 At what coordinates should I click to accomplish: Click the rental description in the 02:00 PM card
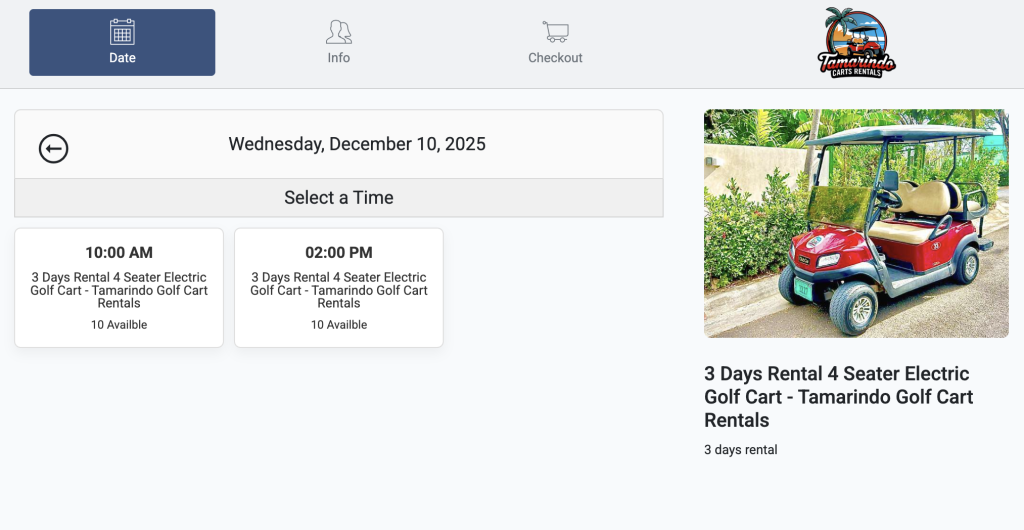click(339, 290)
